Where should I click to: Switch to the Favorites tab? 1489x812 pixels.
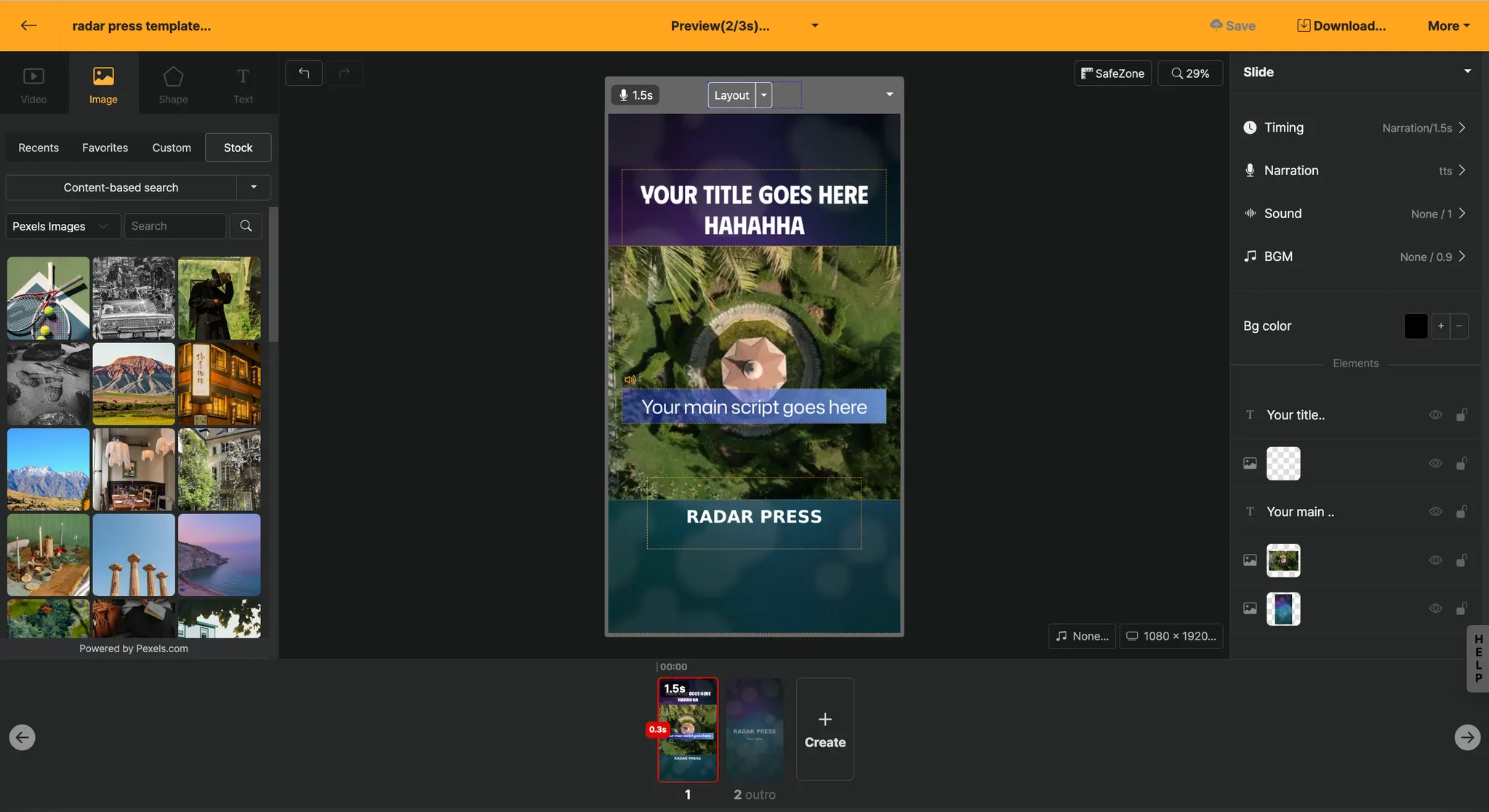click(105, 148)
